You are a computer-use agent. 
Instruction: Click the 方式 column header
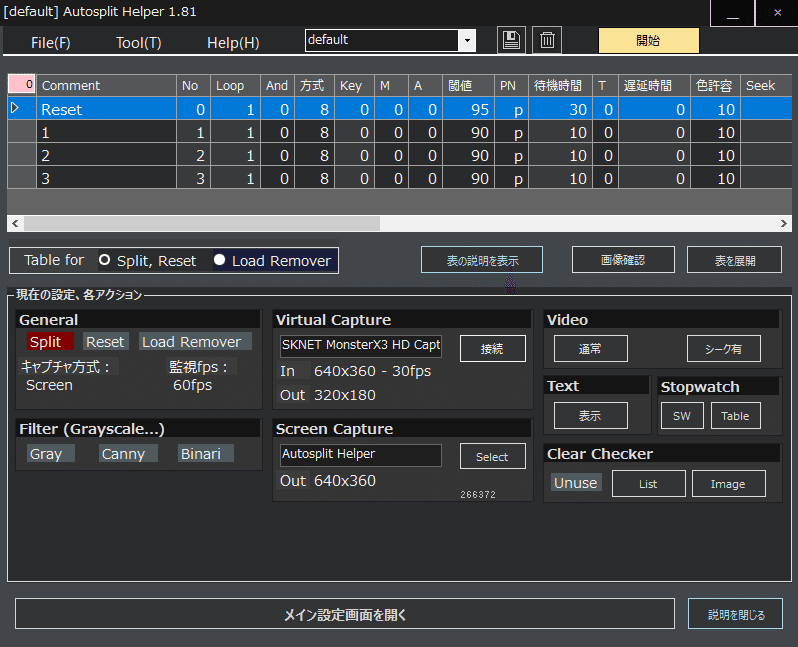314,86
